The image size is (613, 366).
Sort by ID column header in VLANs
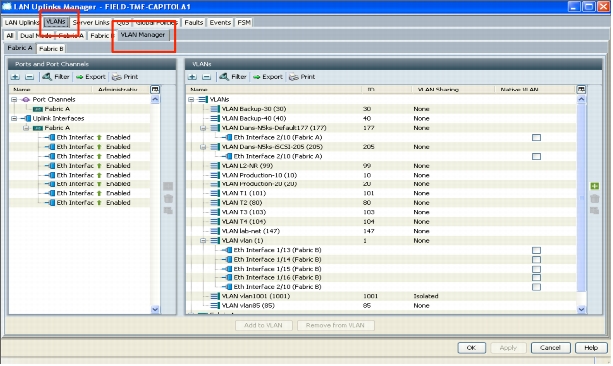click(x=386, y=90)
